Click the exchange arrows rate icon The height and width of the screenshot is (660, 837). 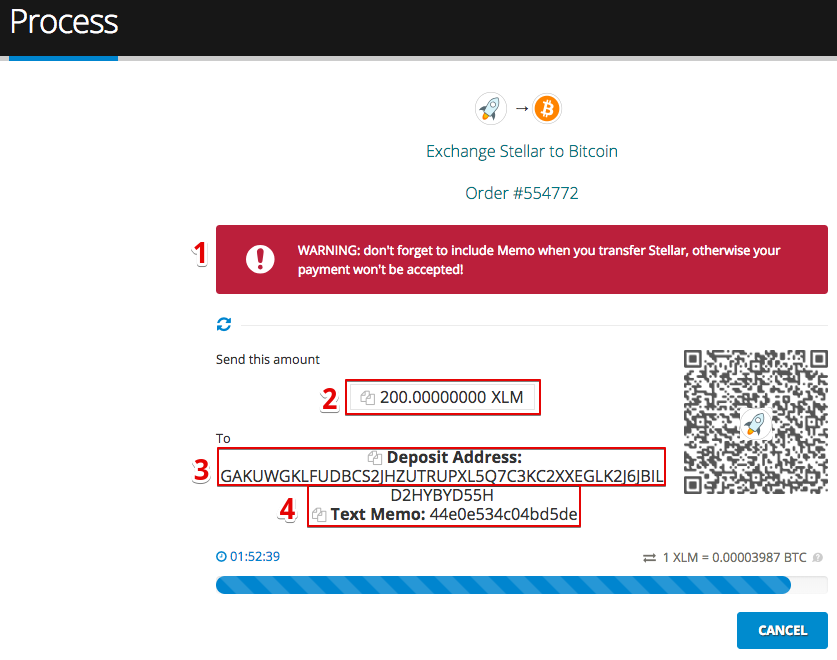point(649,558)
